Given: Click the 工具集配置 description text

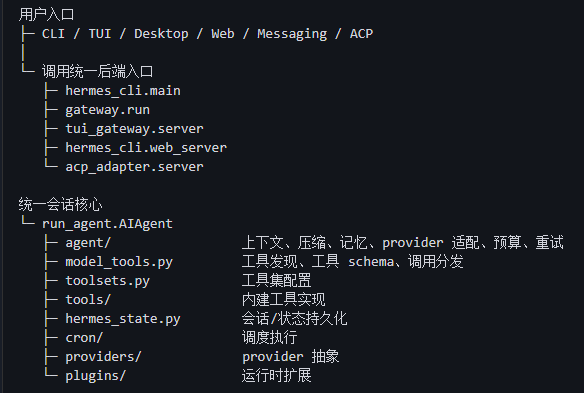Looking at the screenshot, I should [276, 281].
